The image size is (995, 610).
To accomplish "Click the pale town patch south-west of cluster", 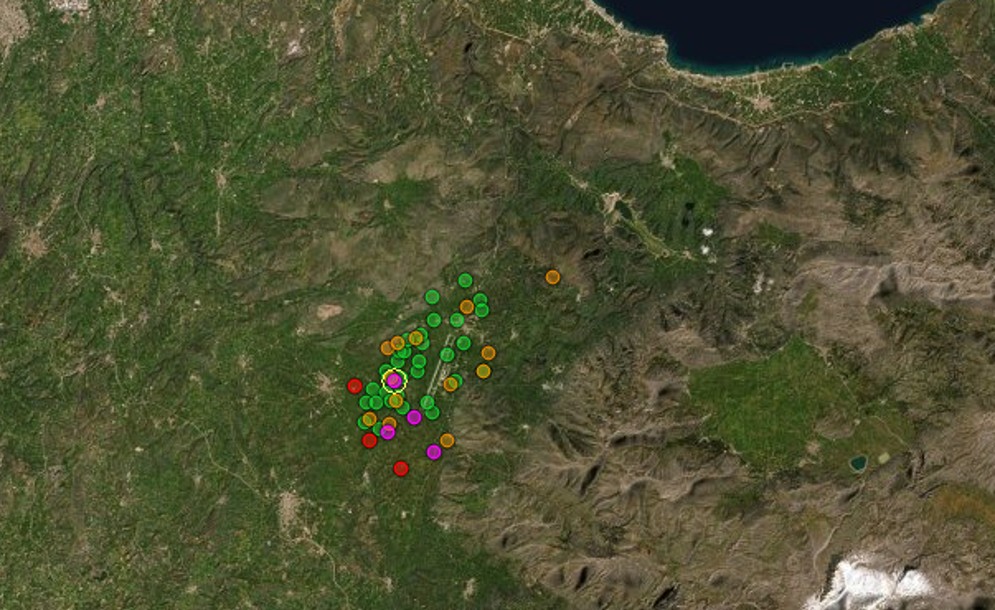I will tap(289, 510).
